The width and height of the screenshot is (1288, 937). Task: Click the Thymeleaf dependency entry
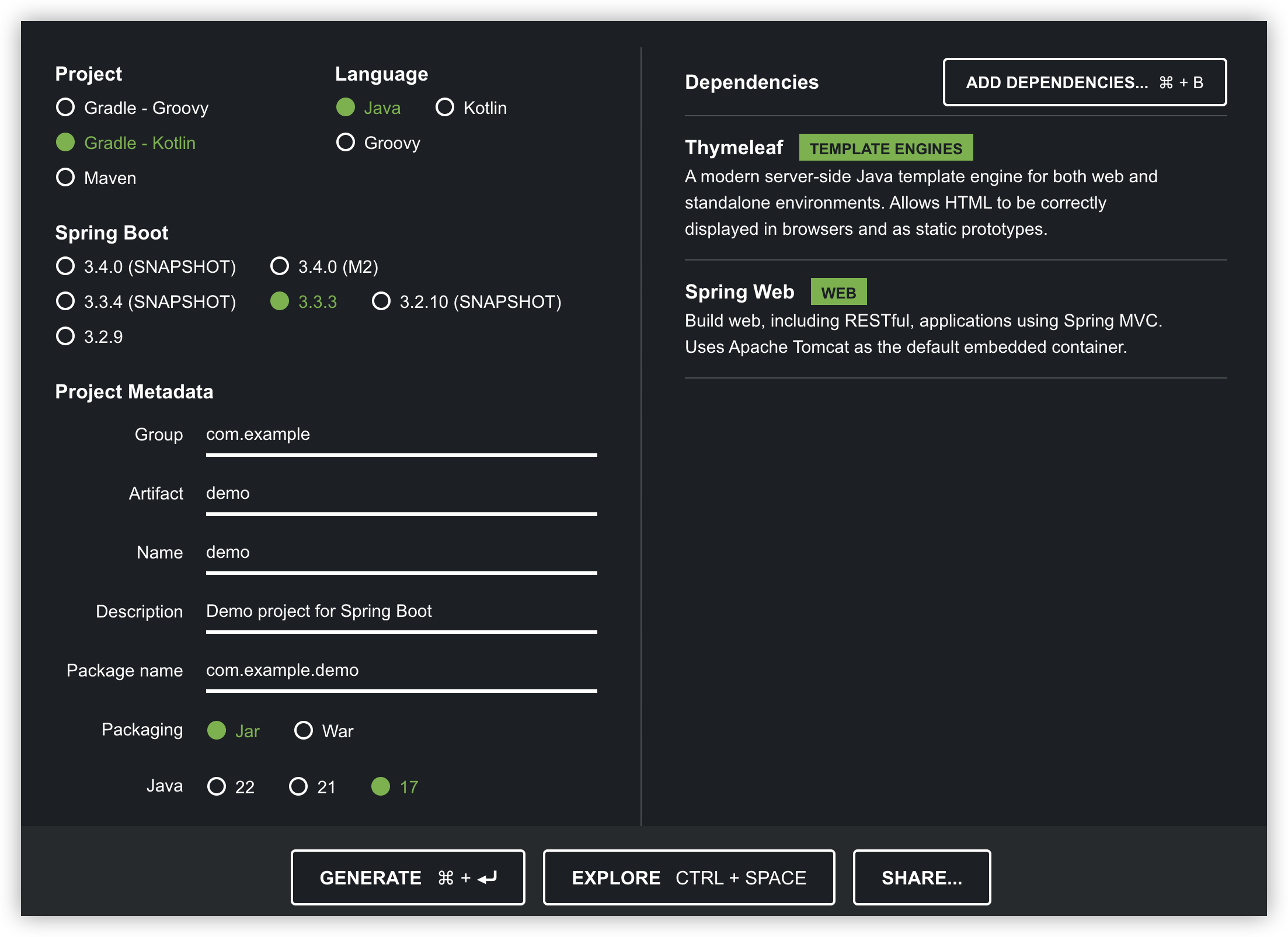734,148
